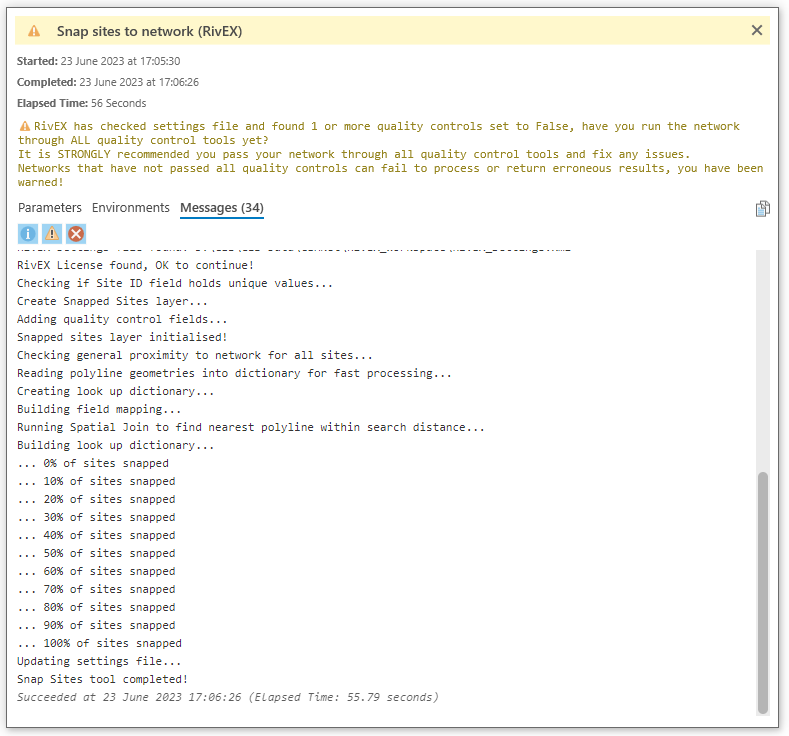Click 'Updating settings file...' message
This screenshot has width=789, height=736.
[99, 661]
